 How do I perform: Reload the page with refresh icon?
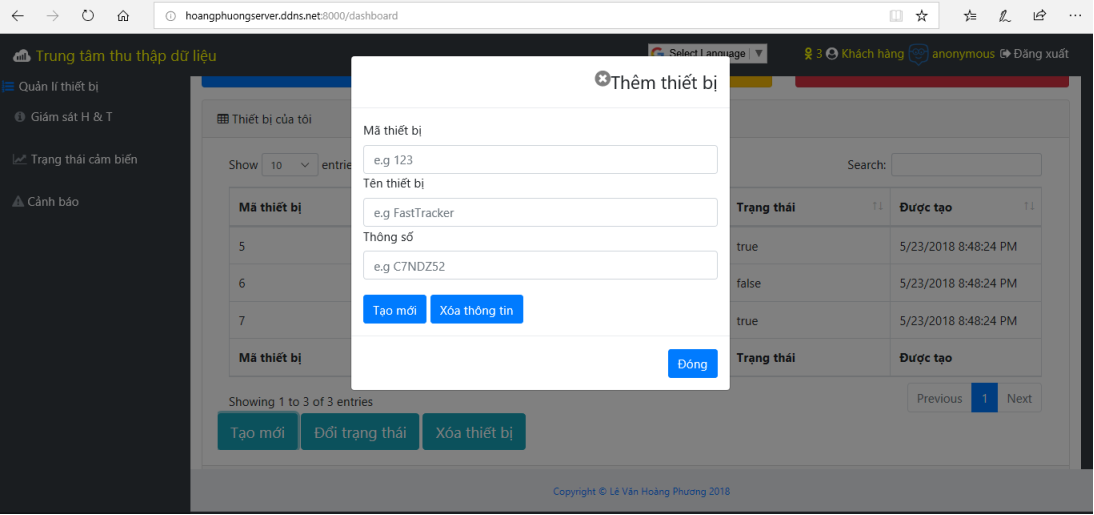[88, 15]
